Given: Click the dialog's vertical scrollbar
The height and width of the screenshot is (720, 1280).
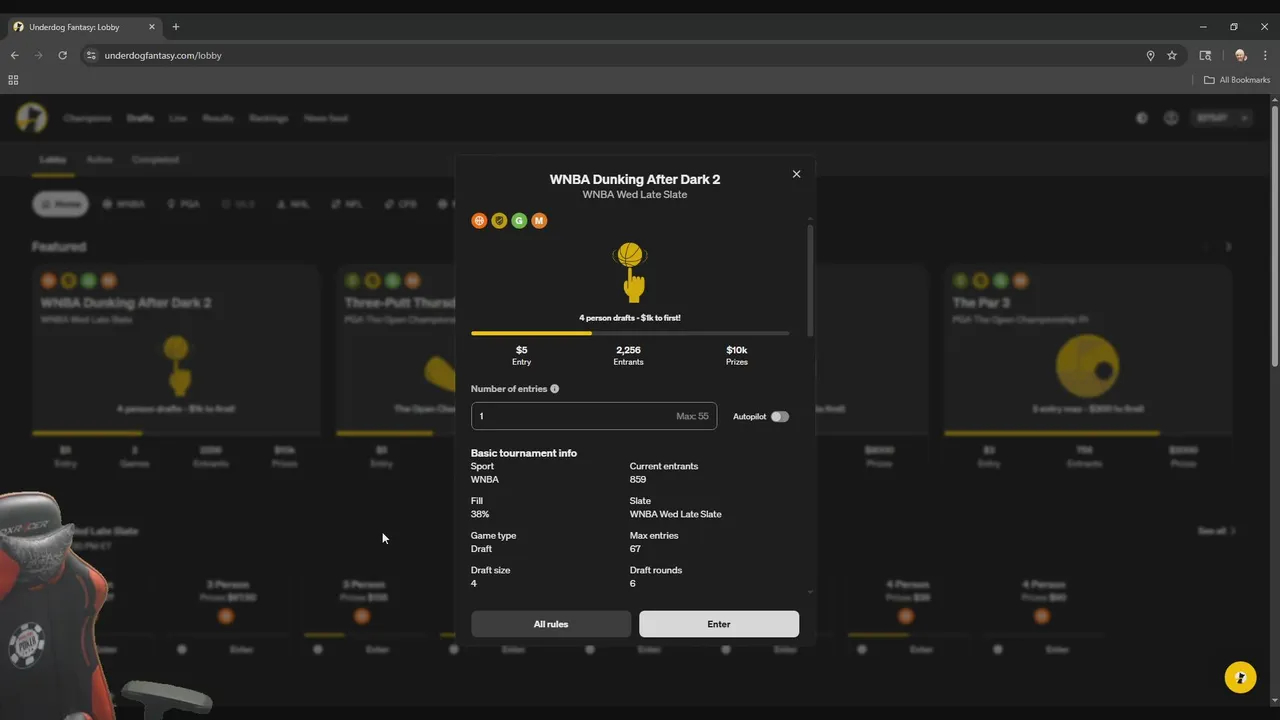Looking at the screenshot, I should (810, 281).
